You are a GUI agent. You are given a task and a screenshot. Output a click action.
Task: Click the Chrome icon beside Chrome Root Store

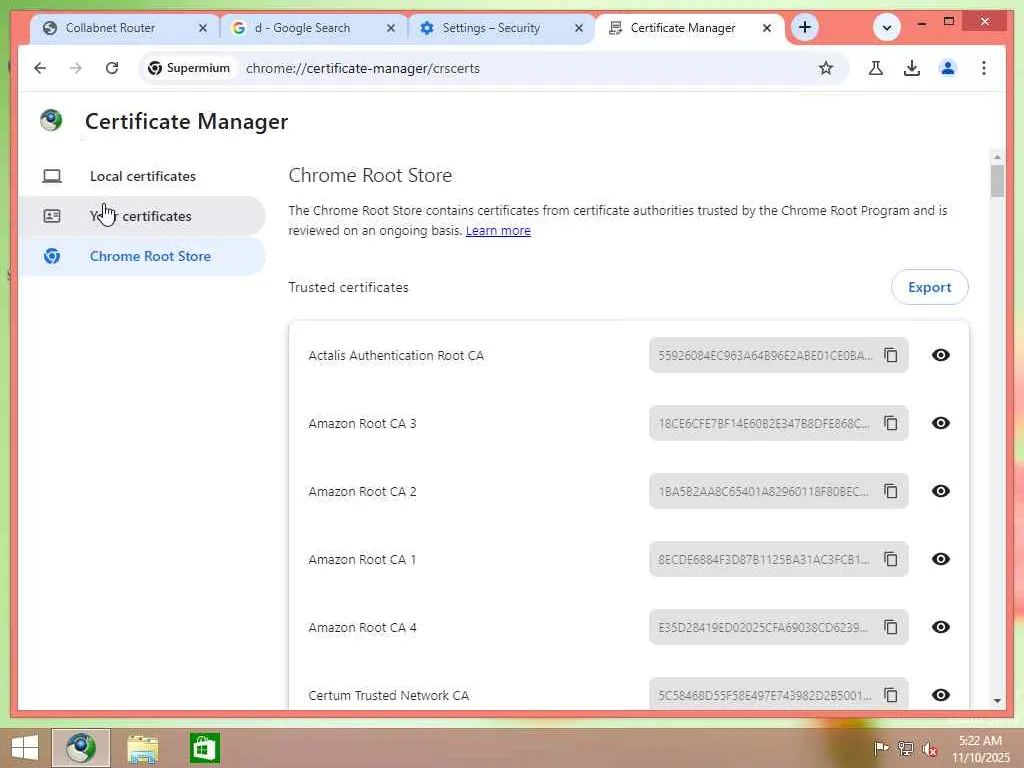point(52,256)
